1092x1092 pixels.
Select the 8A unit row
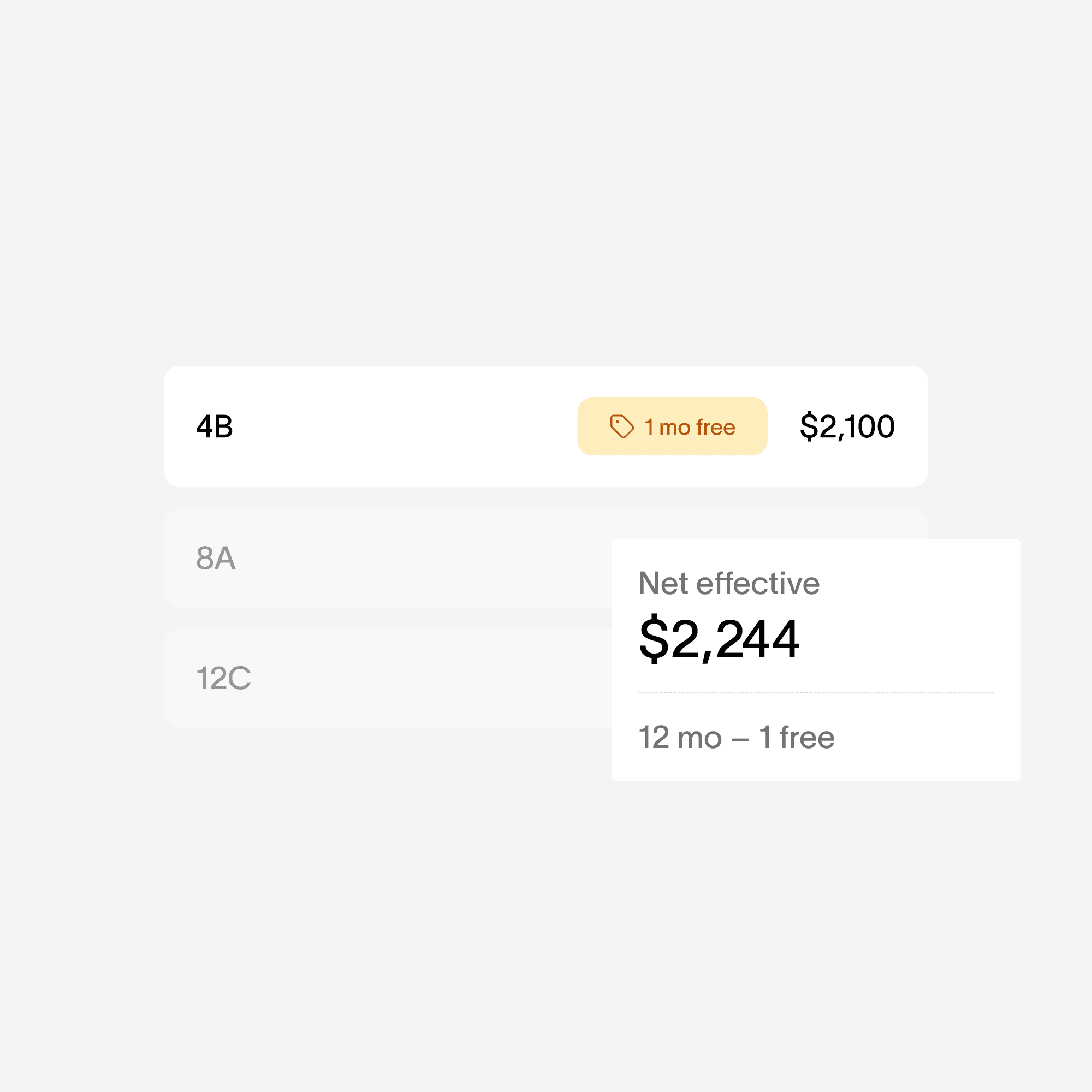coord(387,558)
